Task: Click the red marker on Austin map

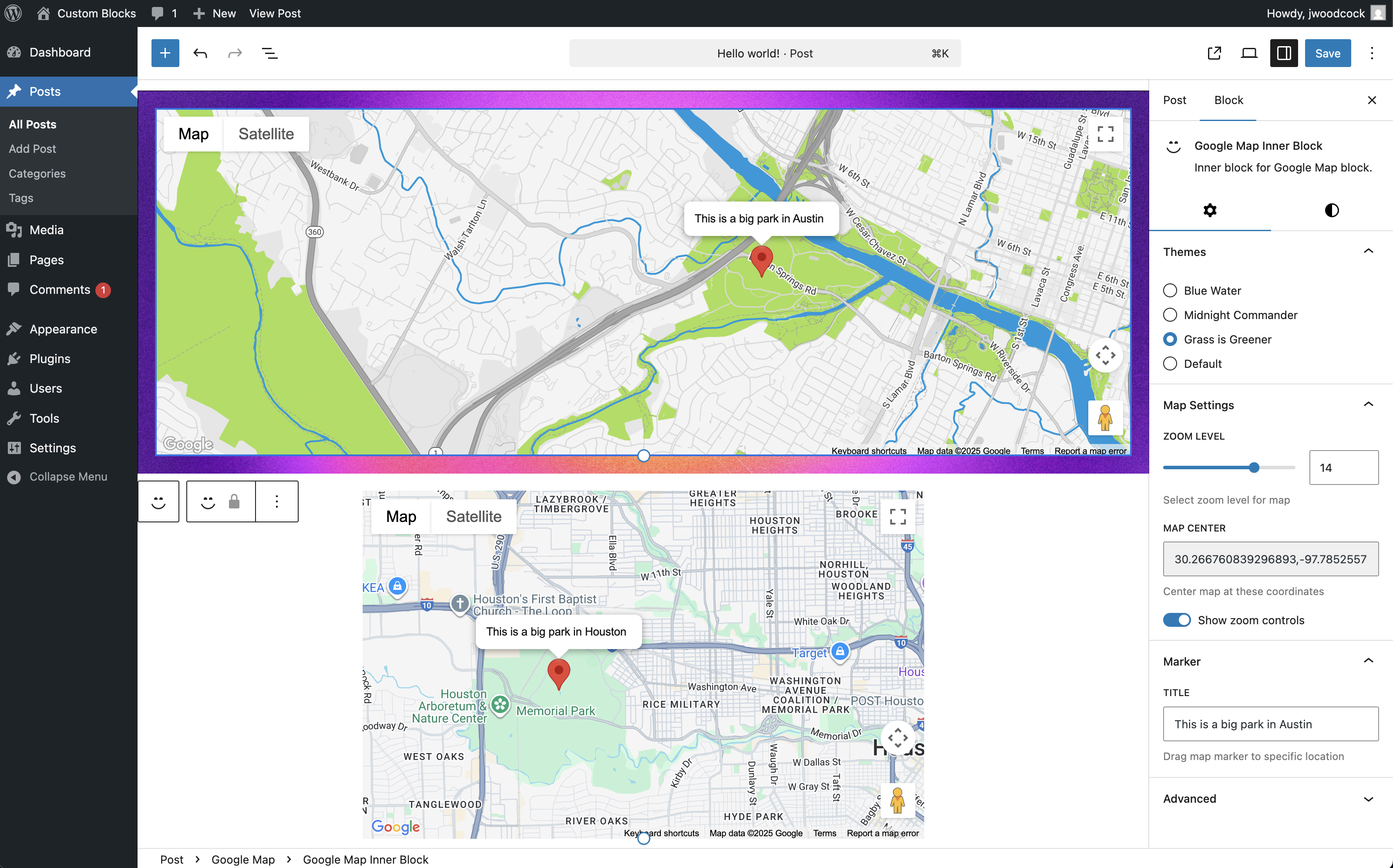Action: pyautogui.click(x=761, y=261)
